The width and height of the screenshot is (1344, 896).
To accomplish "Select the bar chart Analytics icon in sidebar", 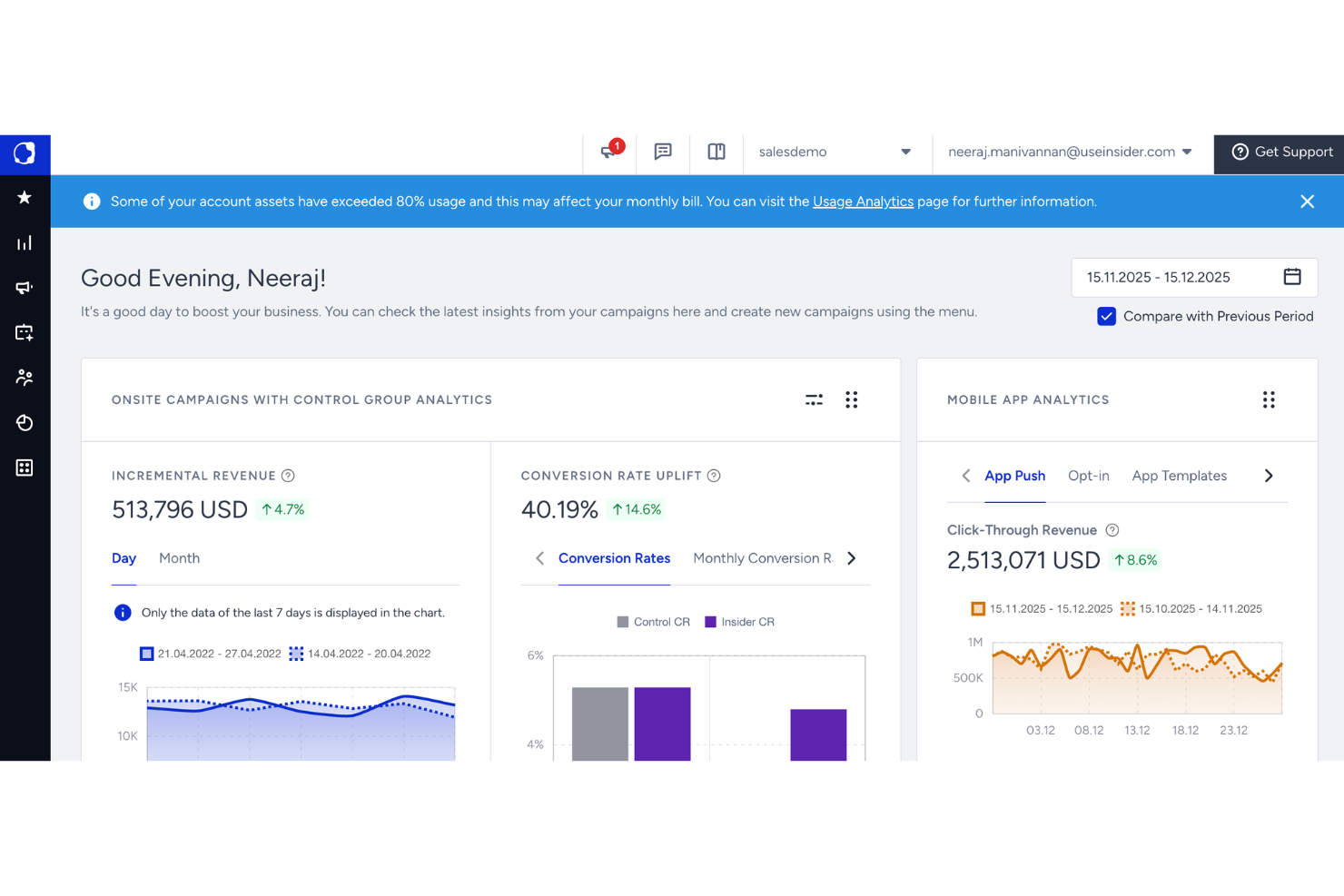I will tap(25, 242).
